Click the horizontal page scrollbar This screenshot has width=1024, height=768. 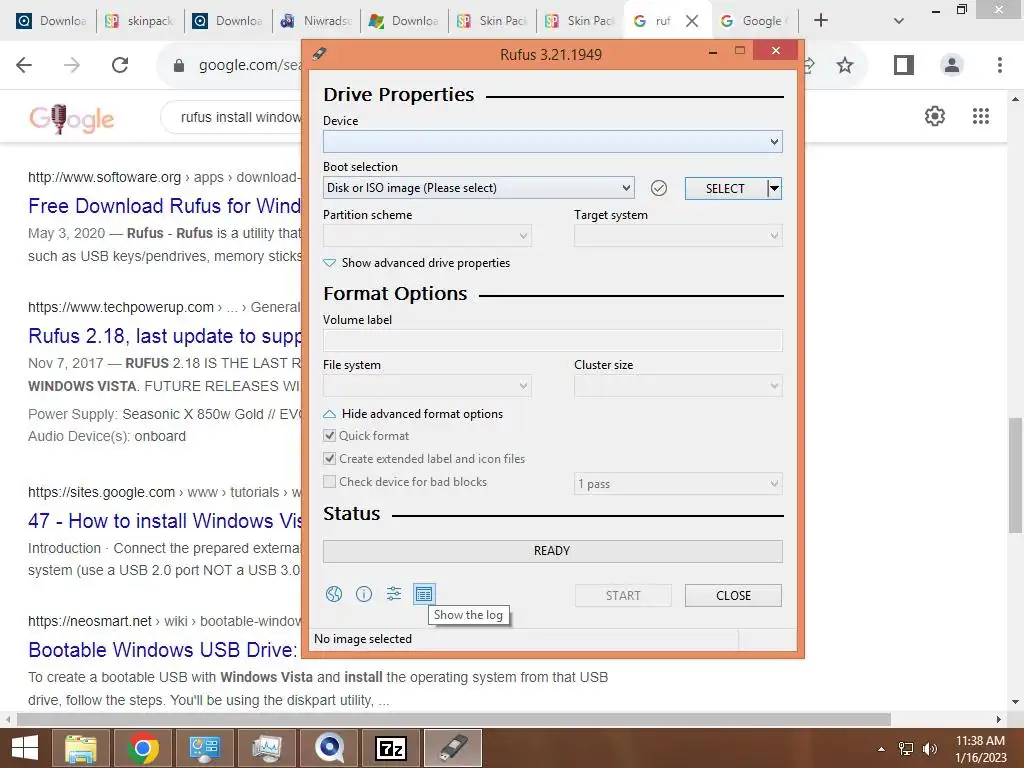[x=454, y=719]
